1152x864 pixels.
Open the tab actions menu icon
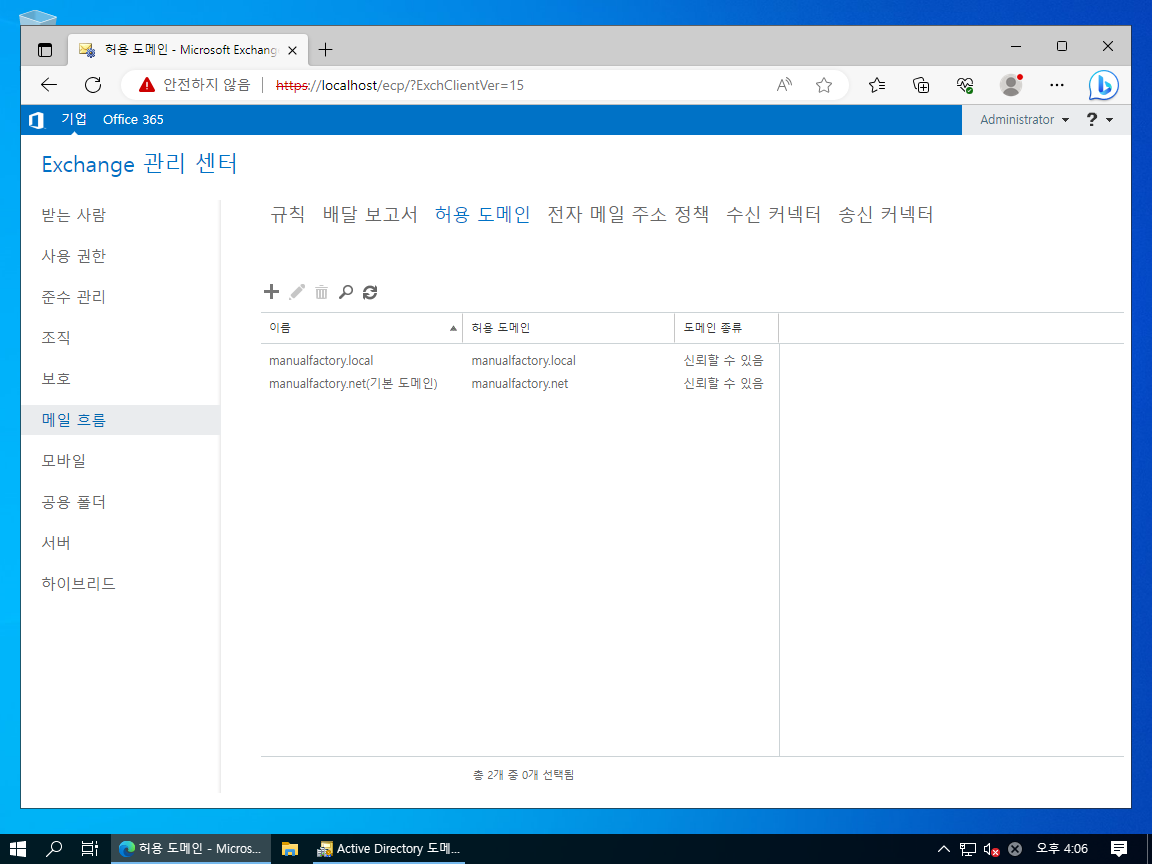[x=45, y=50]
